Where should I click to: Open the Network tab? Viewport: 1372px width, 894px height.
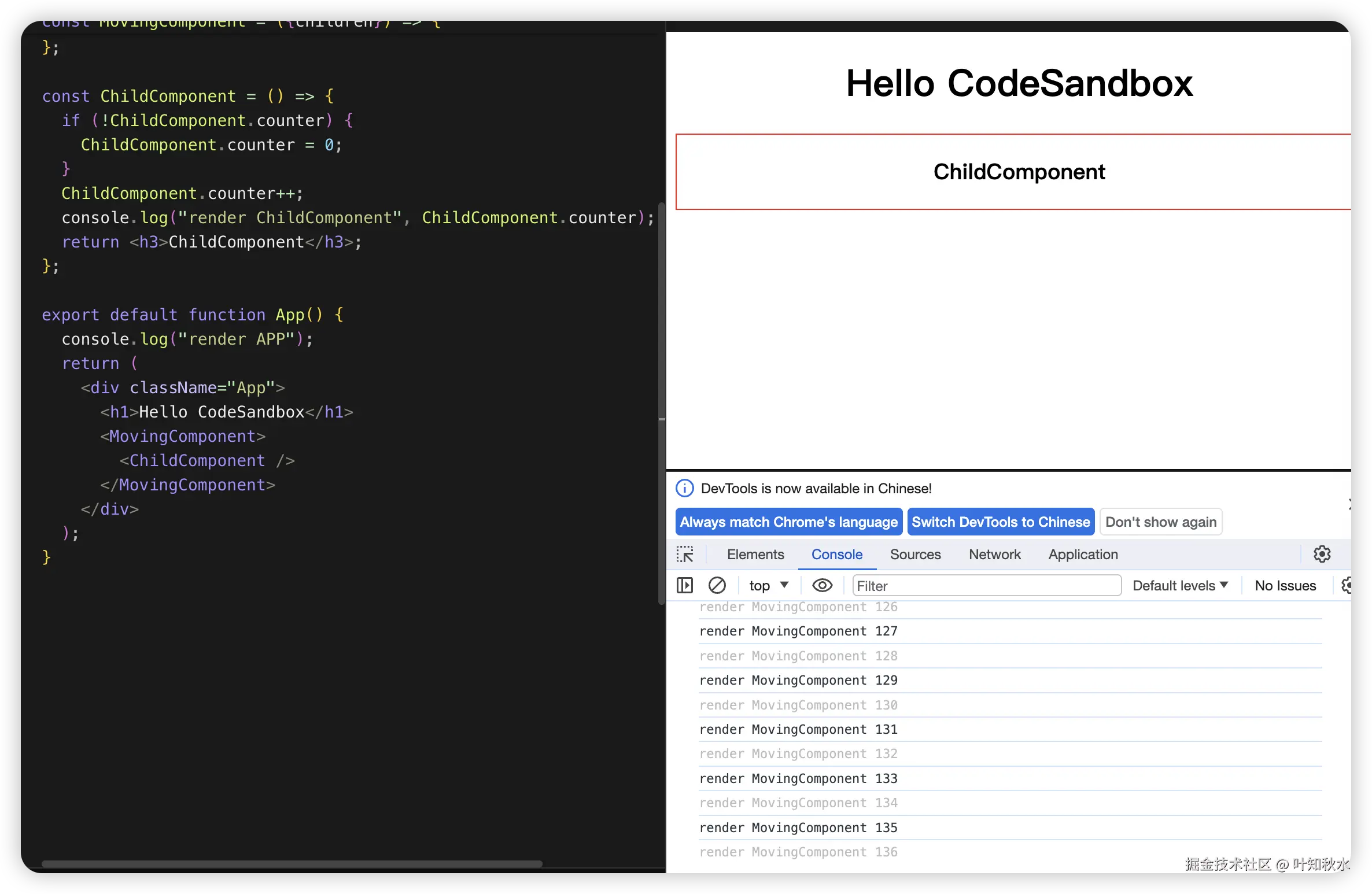pos(994,554)
